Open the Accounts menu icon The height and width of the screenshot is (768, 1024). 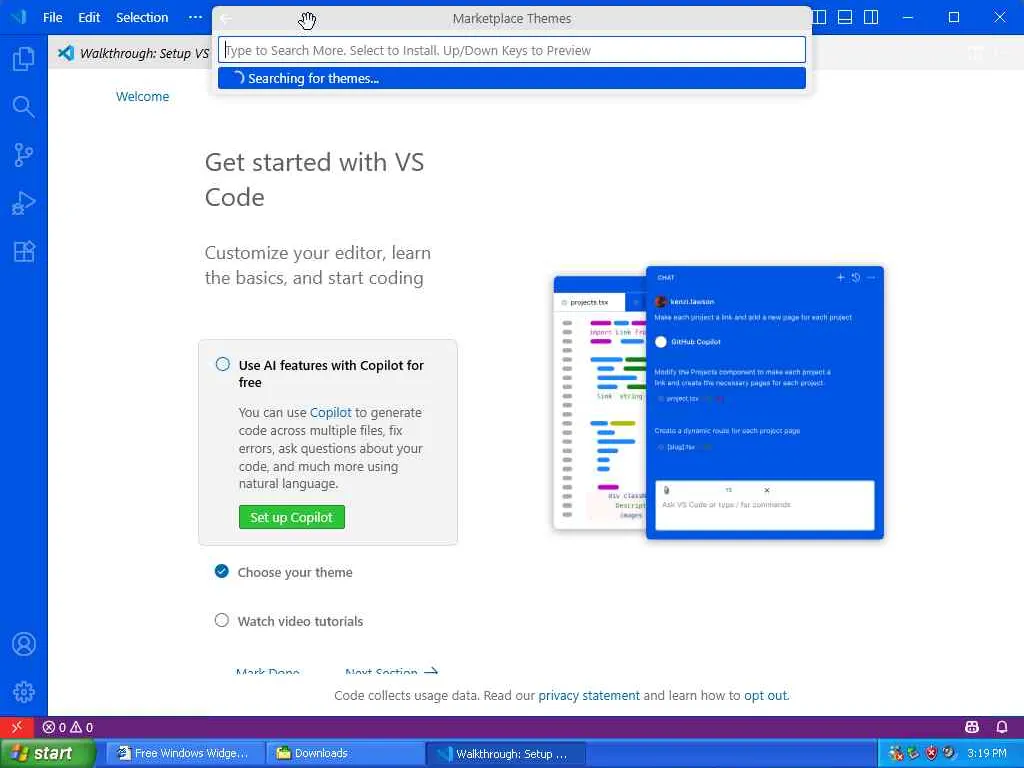tap(24, 644)
